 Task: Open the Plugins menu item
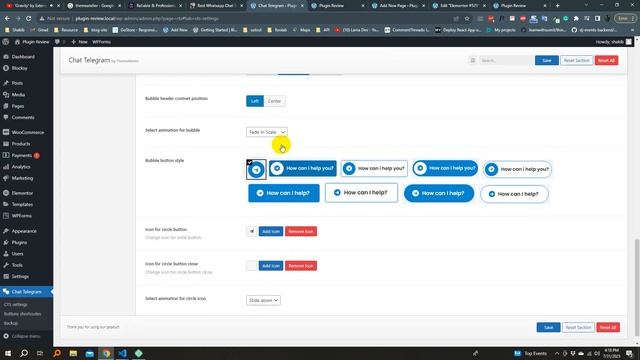[x=19, y=242]
